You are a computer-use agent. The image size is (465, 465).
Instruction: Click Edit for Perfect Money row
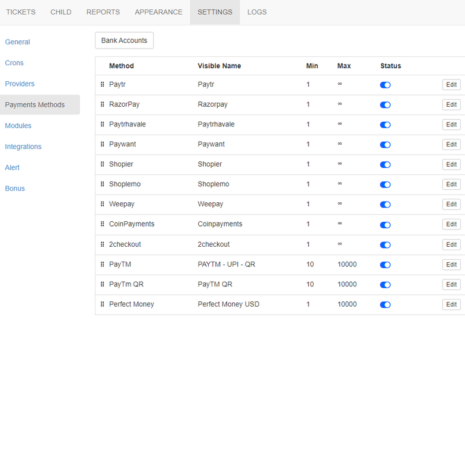click(451, 304)
